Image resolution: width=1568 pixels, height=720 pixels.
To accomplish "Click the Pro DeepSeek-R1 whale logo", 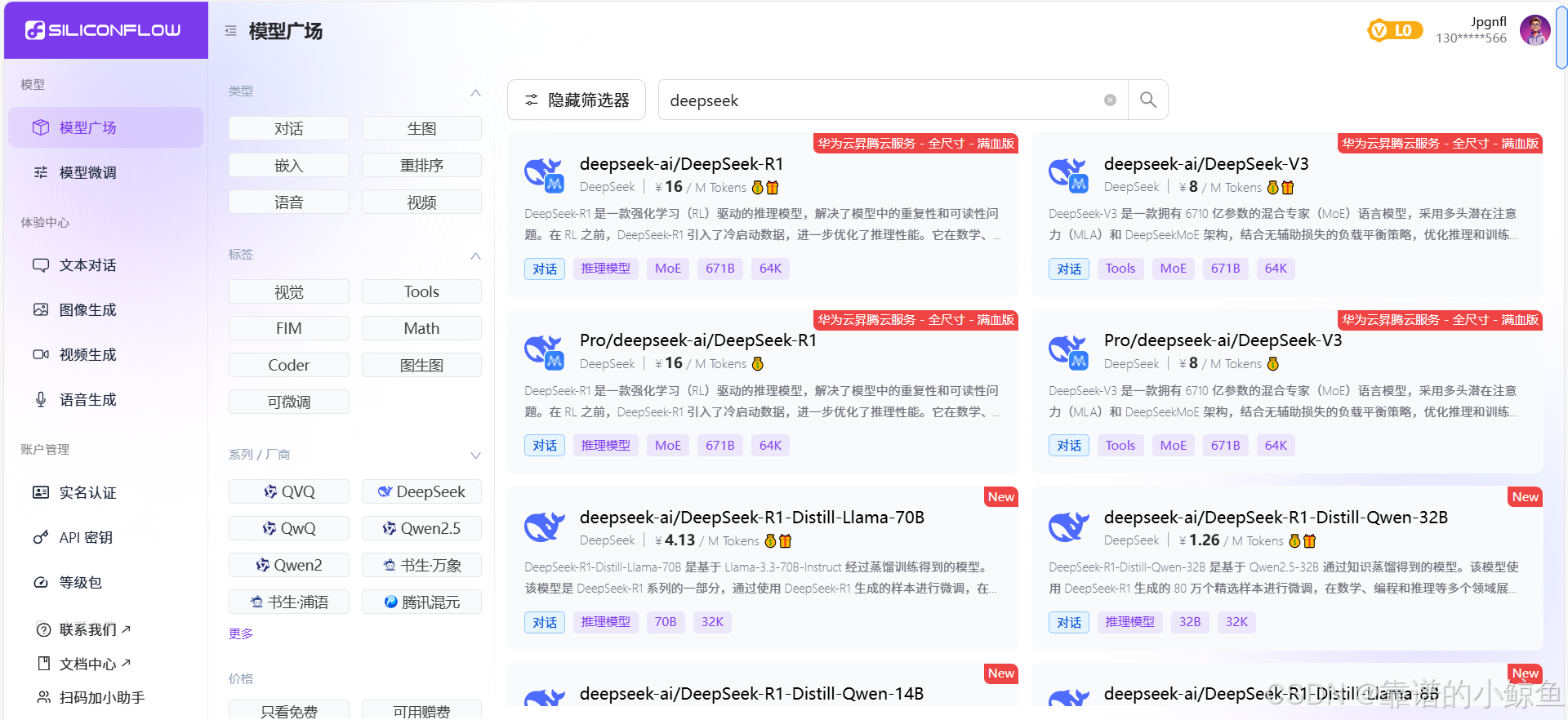I will pyautogui.click(x=544, y=351).
